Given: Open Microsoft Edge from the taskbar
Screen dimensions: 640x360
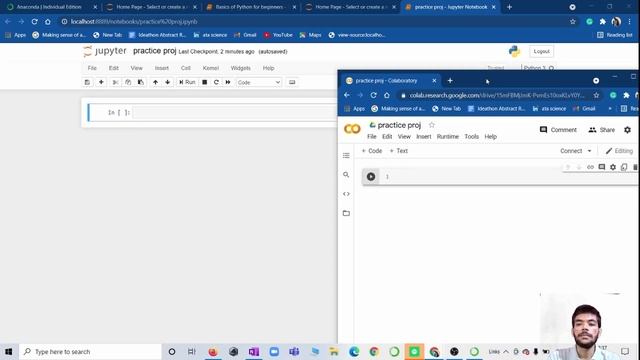Looking at the screenshot, I should pos(354,351).
